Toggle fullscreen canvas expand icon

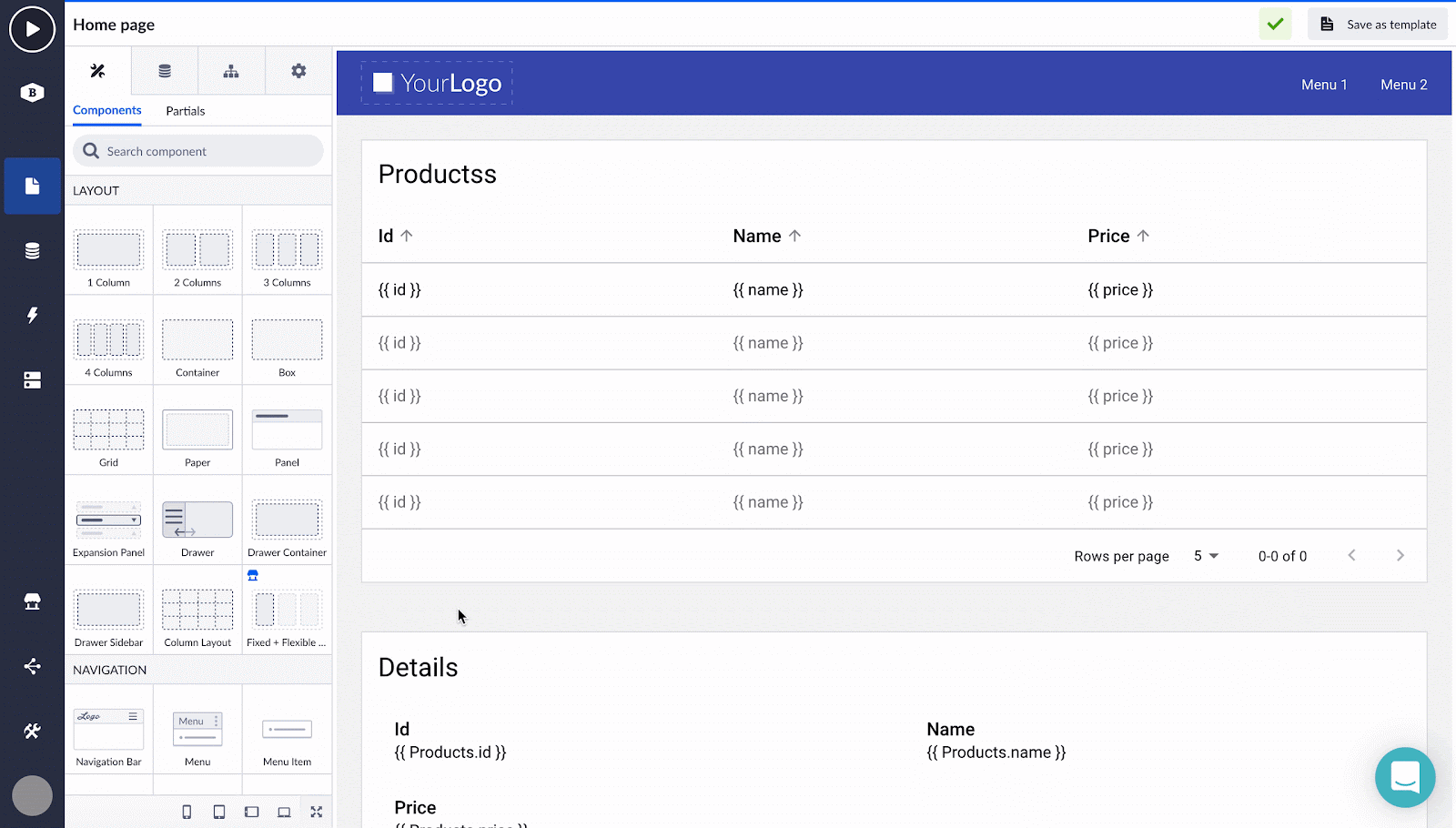pyautogui.click(x=317, y=812)
